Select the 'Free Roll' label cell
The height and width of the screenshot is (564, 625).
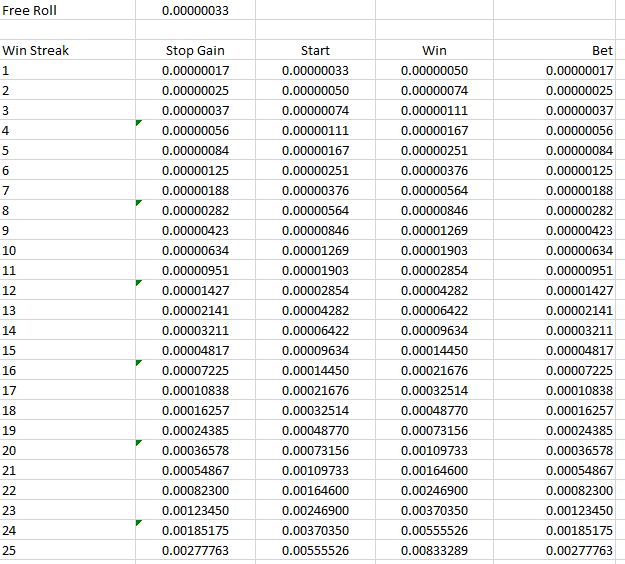67,10
